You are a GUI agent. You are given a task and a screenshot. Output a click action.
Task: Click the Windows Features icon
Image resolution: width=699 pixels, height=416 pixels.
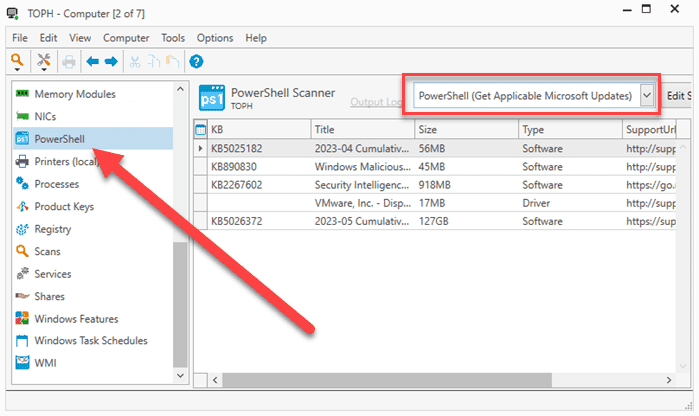pyautogui.click(x=22, y=318)
